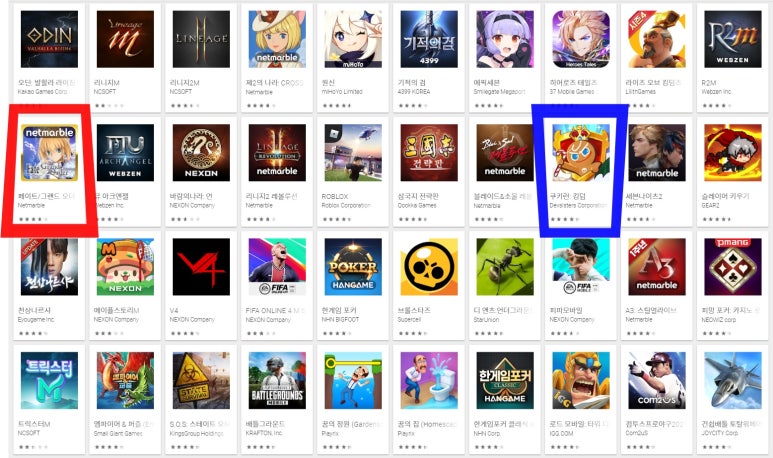Open the Fate/Grand Order netmarble card

[49, 171]
